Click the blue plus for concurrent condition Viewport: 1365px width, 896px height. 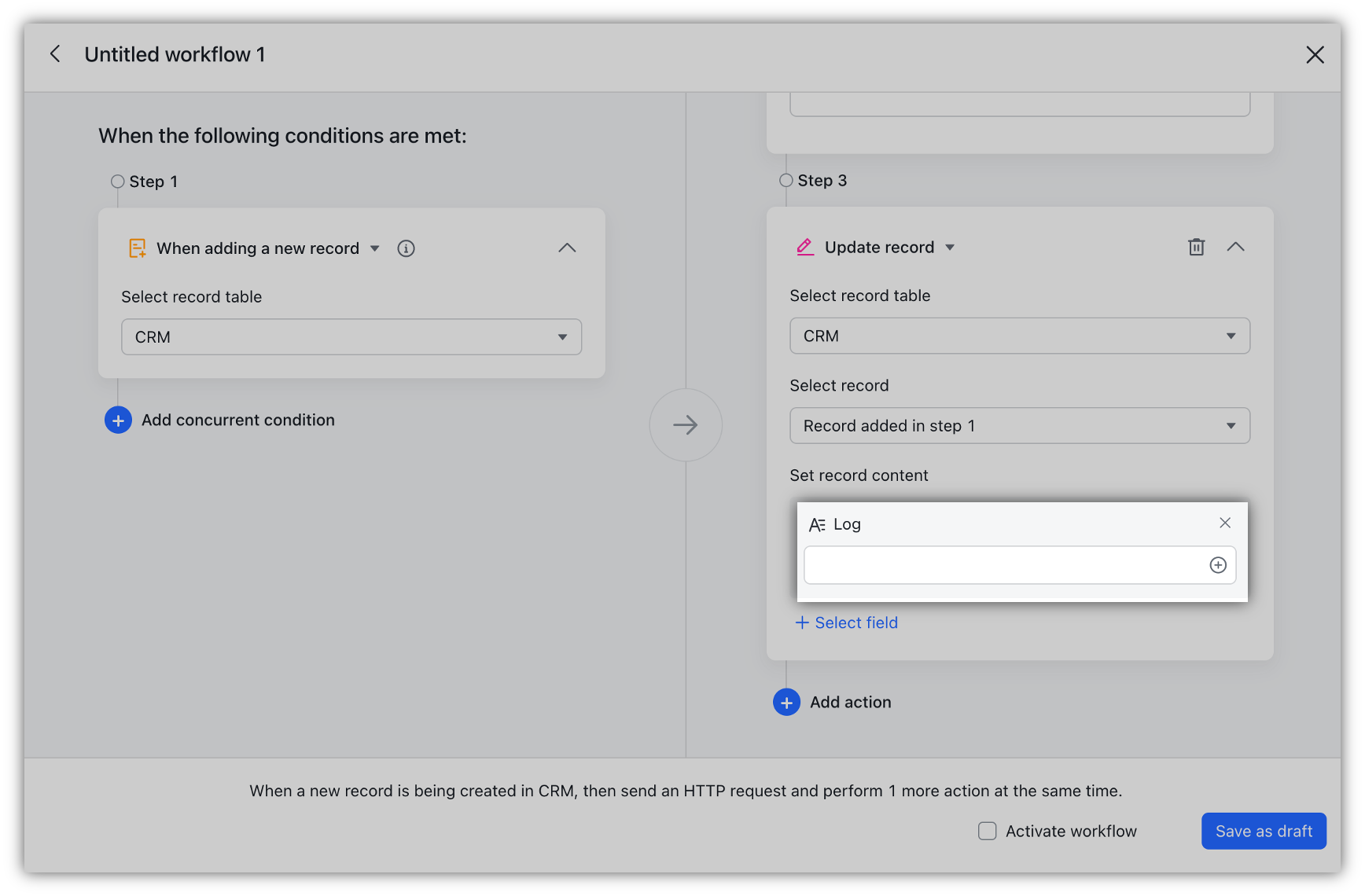click(x=118, y=420)
